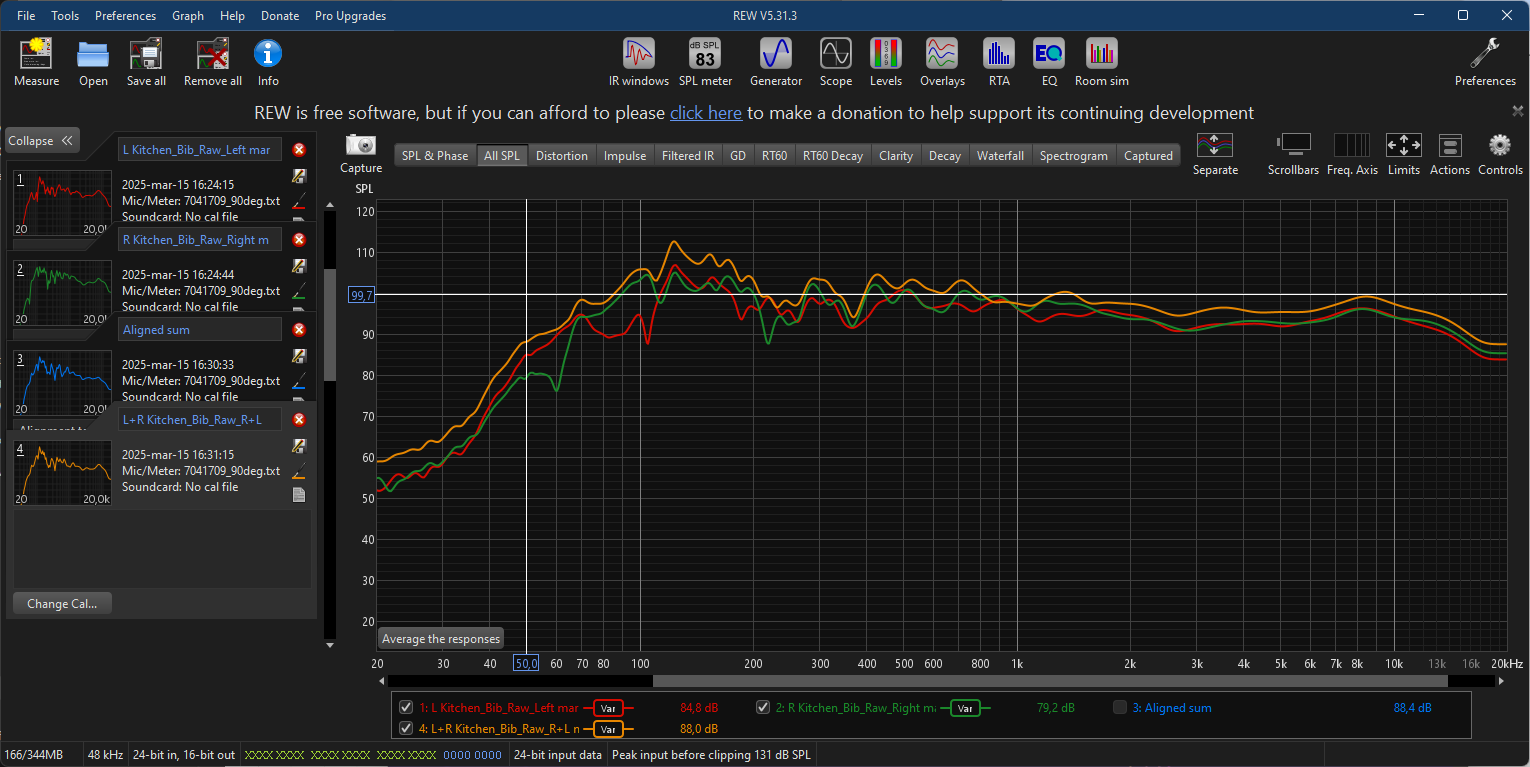This screenshot has height=767, width=1530.
Task: Edit the L+R Kitchen_Bib_Raw_R+L name field
Action: (200, 419)
